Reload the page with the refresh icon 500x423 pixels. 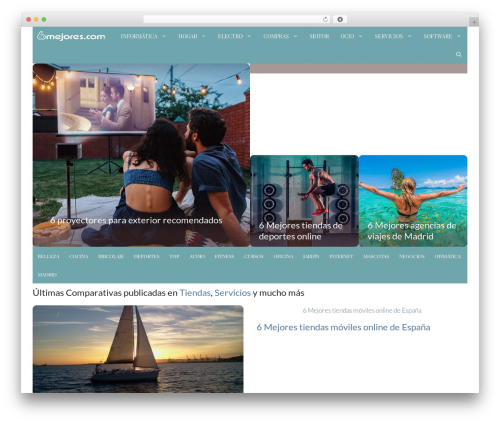[325, 19]
